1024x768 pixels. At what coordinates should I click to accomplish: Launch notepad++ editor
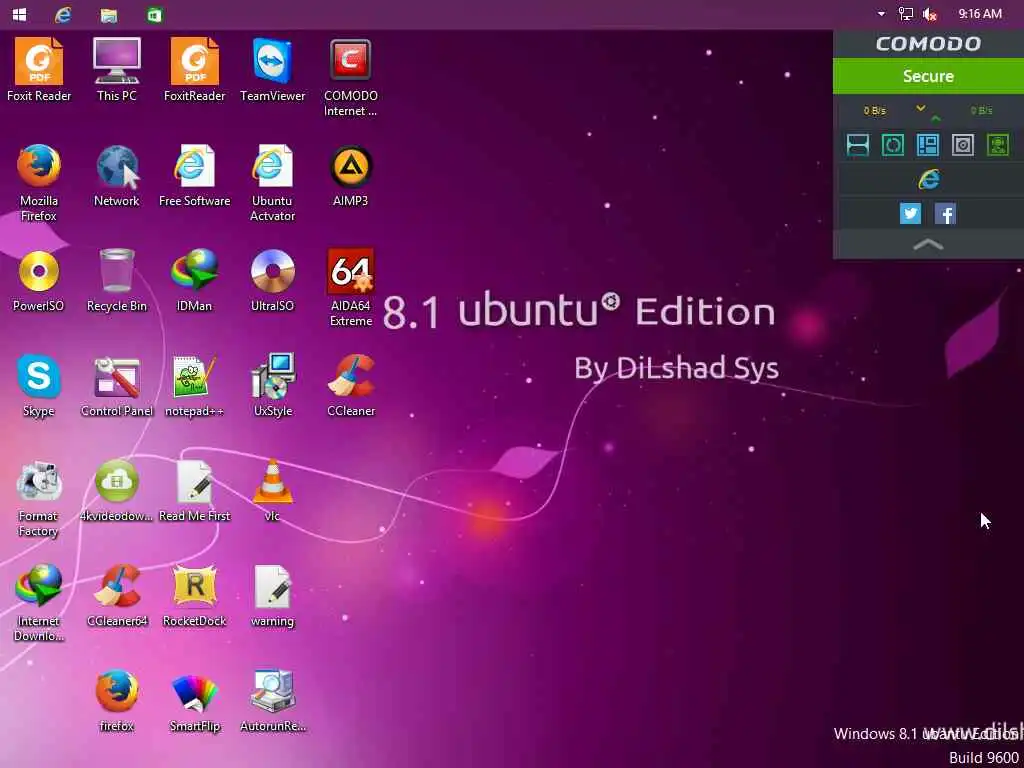coord(195,385)
